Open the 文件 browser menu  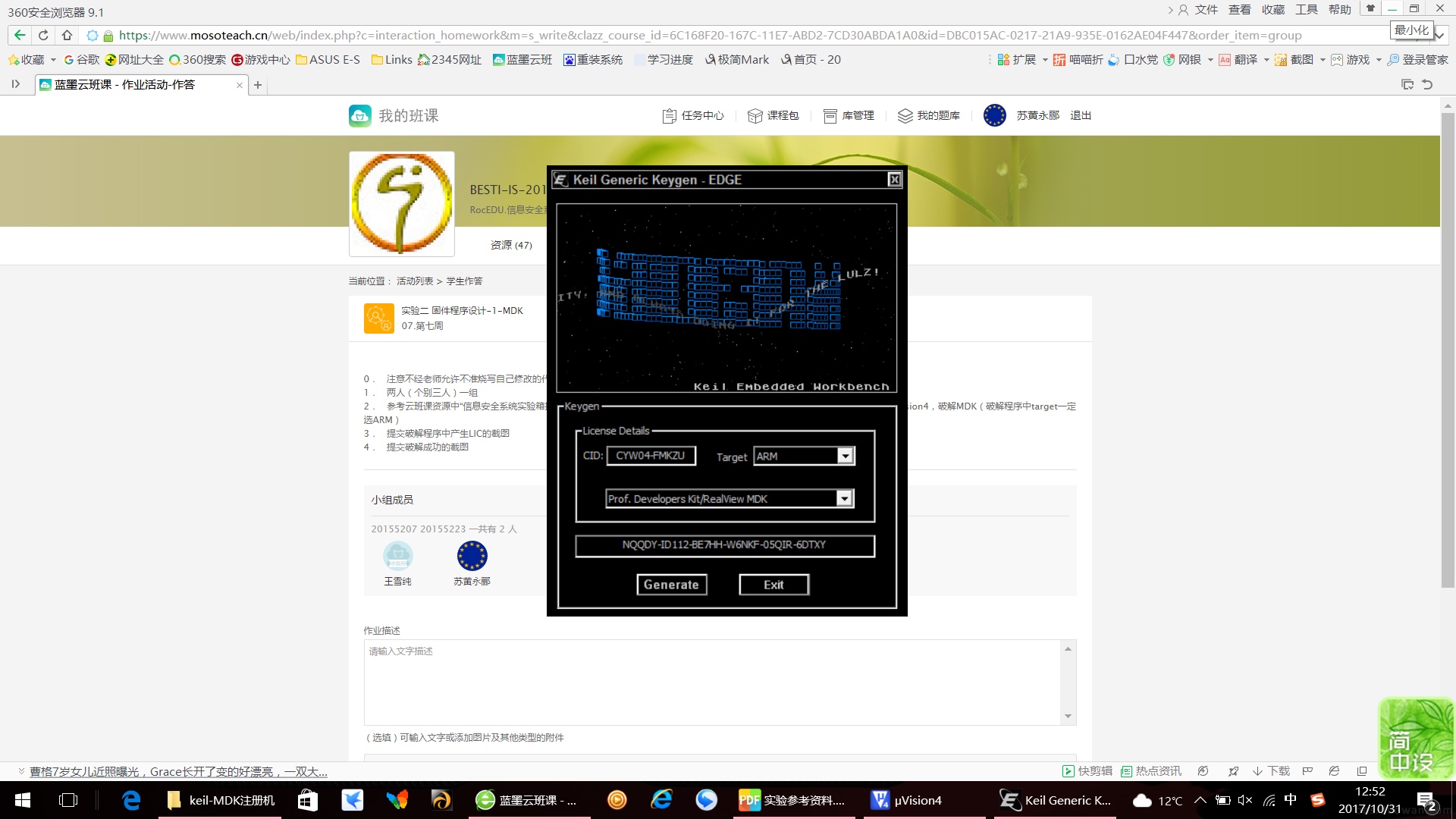[x=1206, y=10]
